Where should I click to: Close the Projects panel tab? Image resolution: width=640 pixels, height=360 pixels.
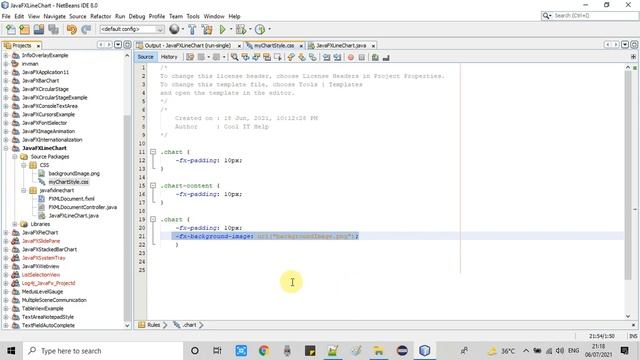pos(38,46)
